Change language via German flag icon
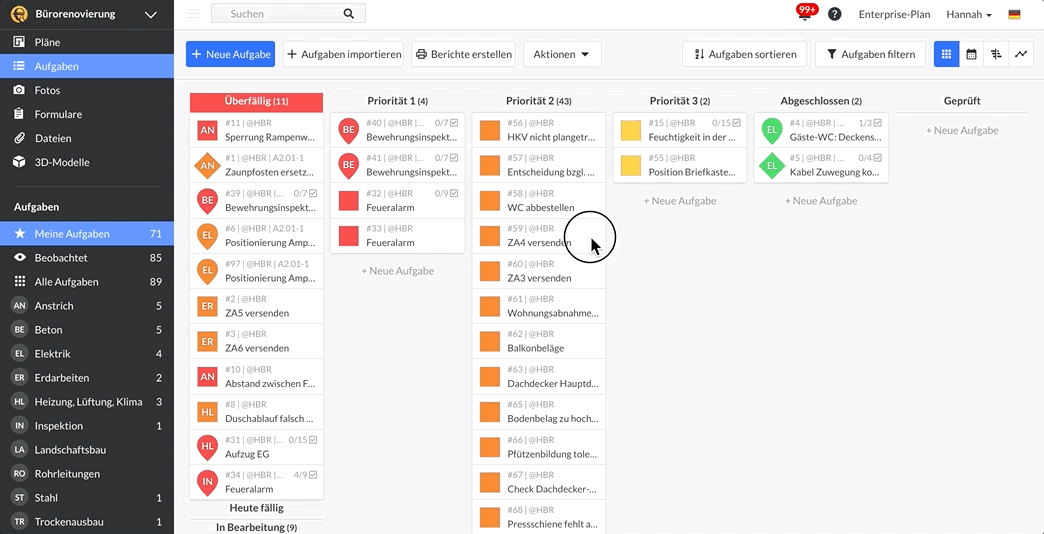1044x534 pixels. [1014, 14]
